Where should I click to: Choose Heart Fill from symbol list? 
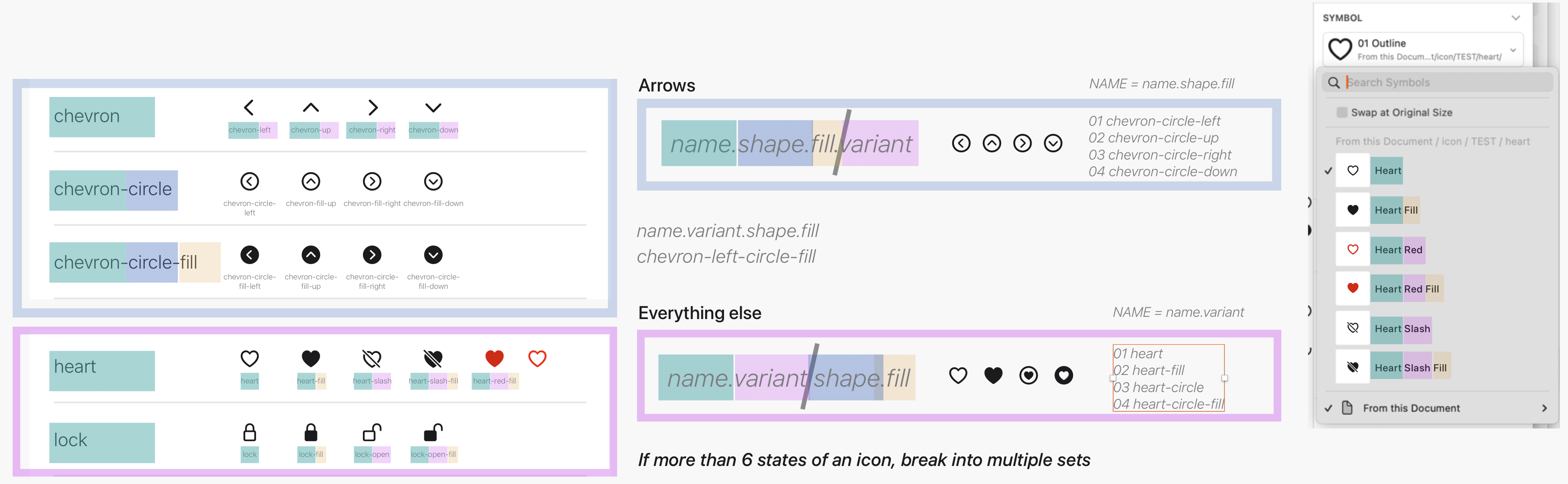[1396, 210]
